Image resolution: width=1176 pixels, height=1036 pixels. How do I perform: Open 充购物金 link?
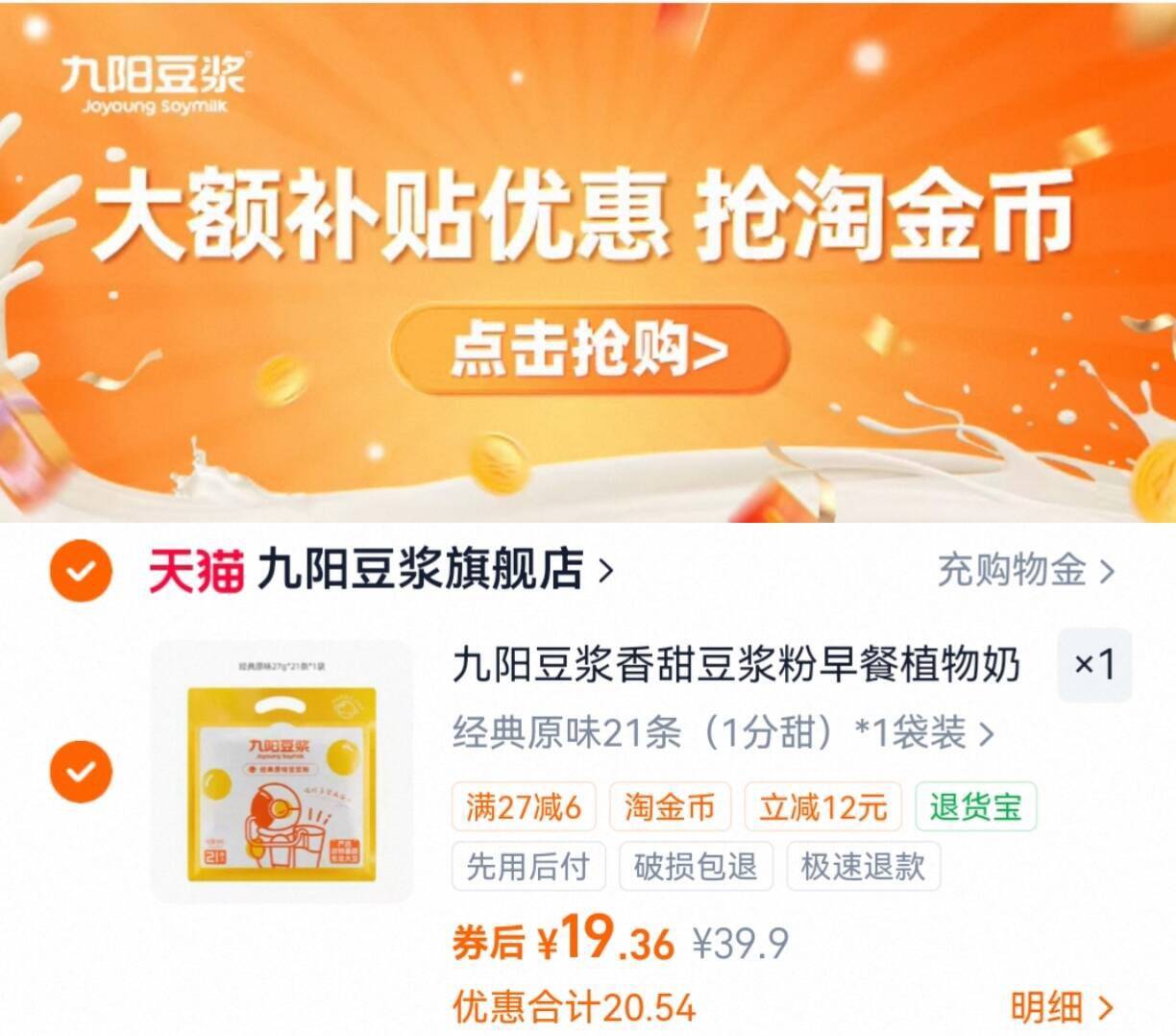1025,571
